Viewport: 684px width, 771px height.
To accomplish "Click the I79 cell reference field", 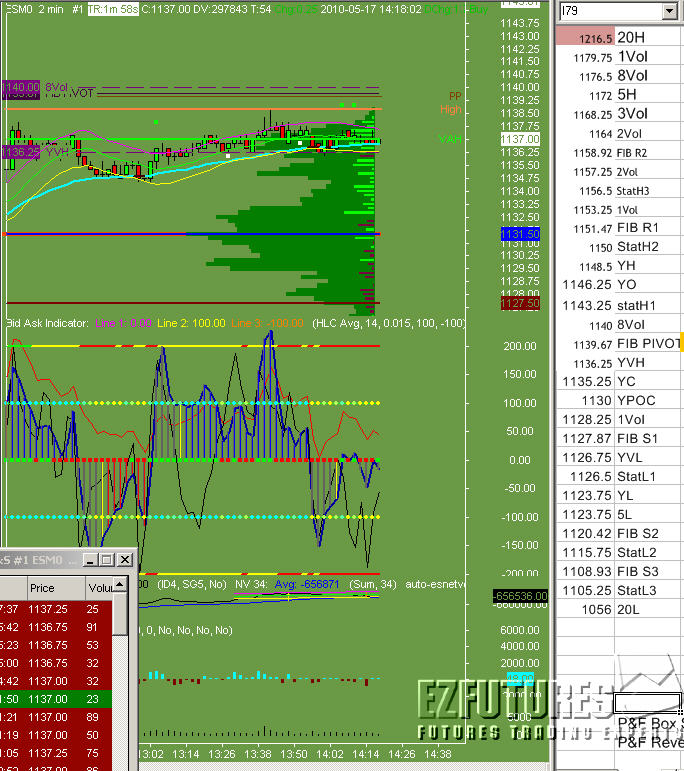I will click(x=610, y=11).
